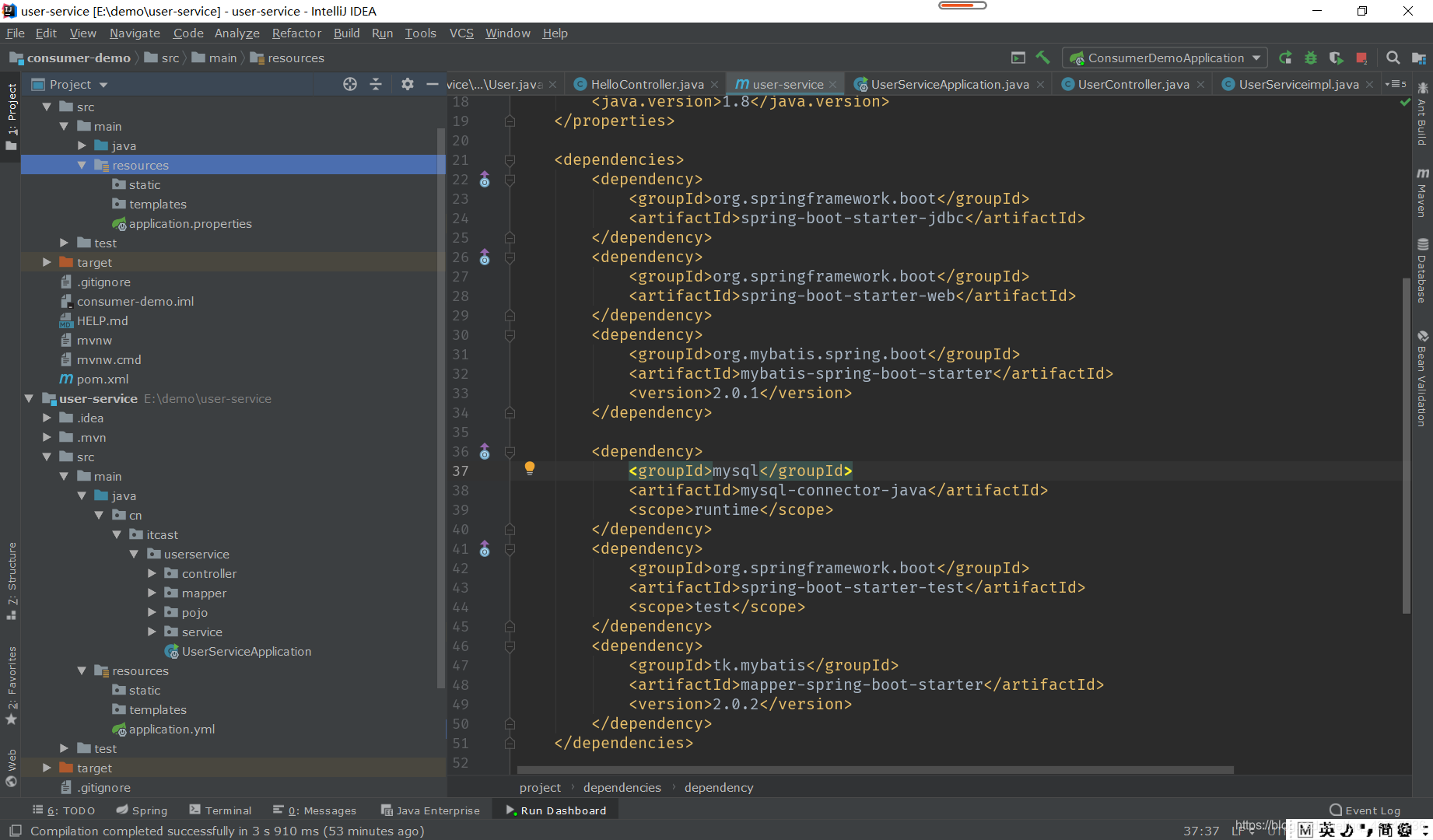
Task: Open the Terminal tool window
Action: pos(220,810)
